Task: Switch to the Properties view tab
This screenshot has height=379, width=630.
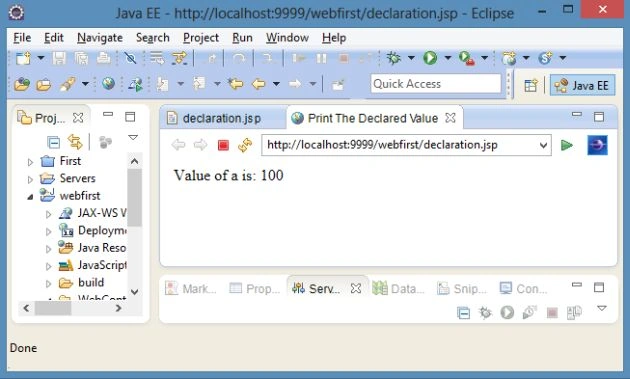Action: click(x=254, y=288)
